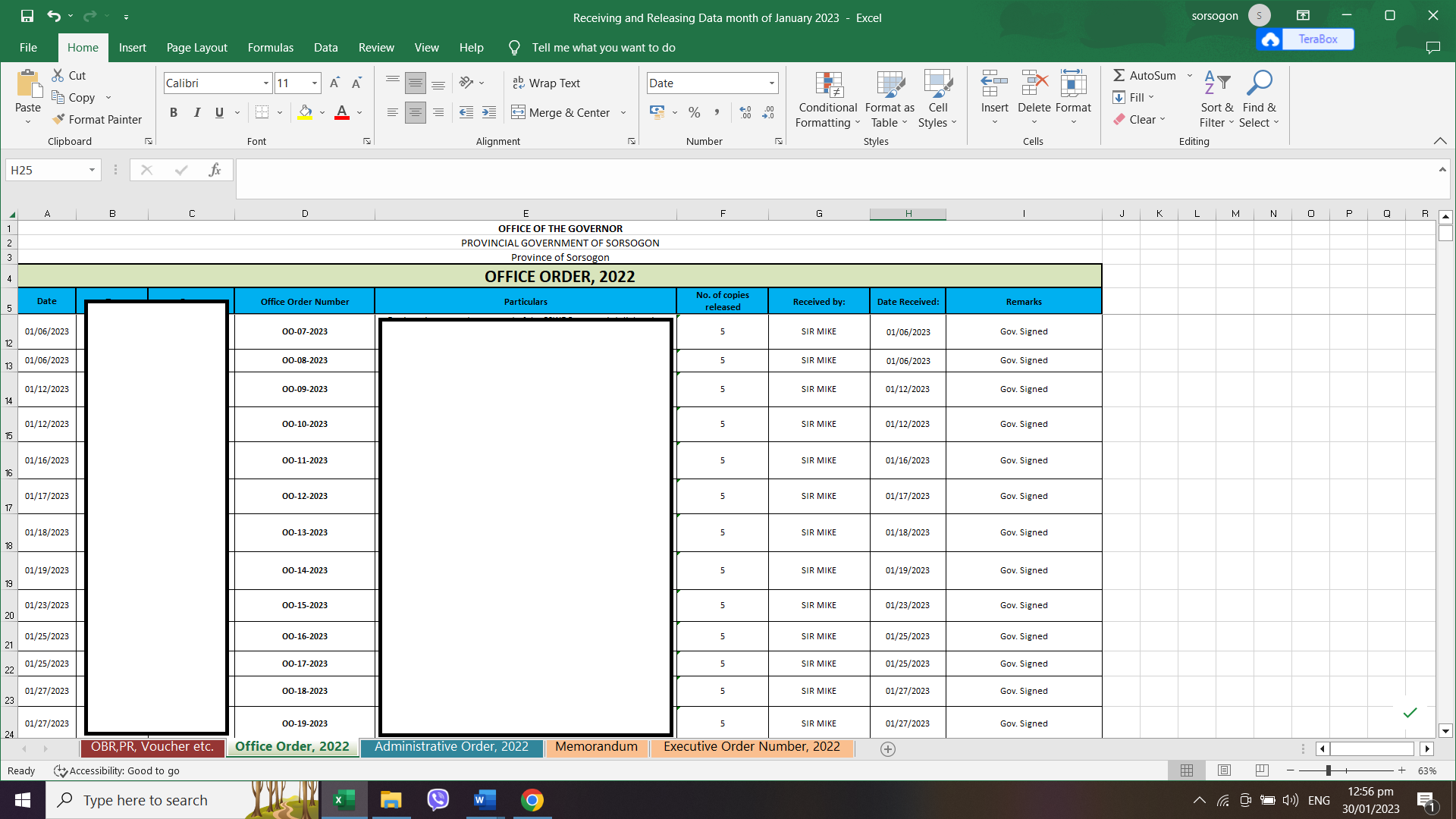Viewport: 1456px width, 819px height.
Task: Click the Save icon in the title bar
Action: click(27, 16)
